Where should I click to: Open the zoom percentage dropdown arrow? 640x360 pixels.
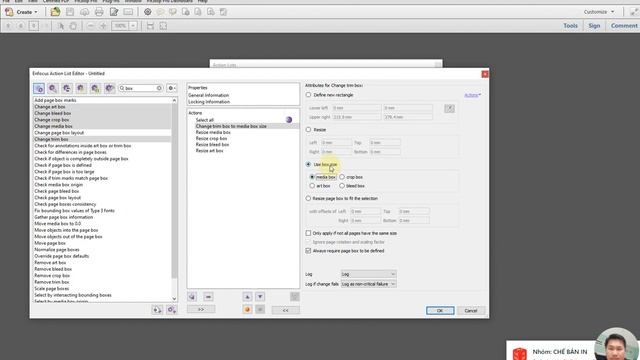tap(133, 26)
